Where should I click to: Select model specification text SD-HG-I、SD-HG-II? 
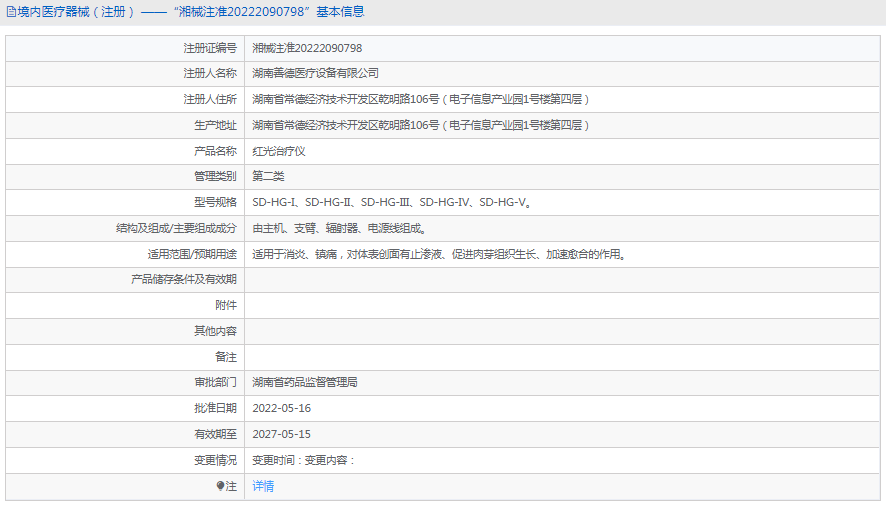[302, 202]
